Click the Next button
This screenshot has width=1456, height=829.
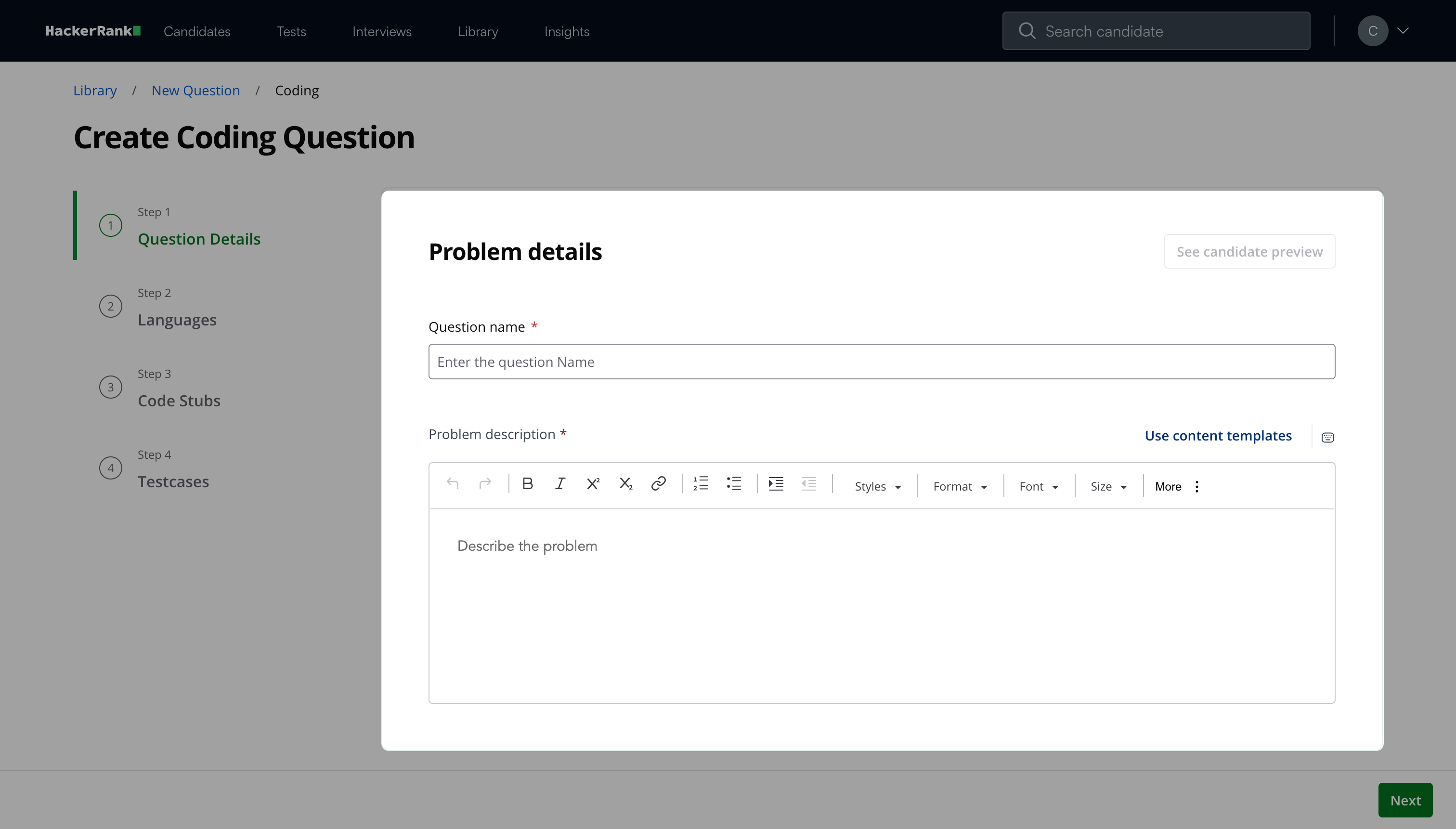(x=1405, y=800)
